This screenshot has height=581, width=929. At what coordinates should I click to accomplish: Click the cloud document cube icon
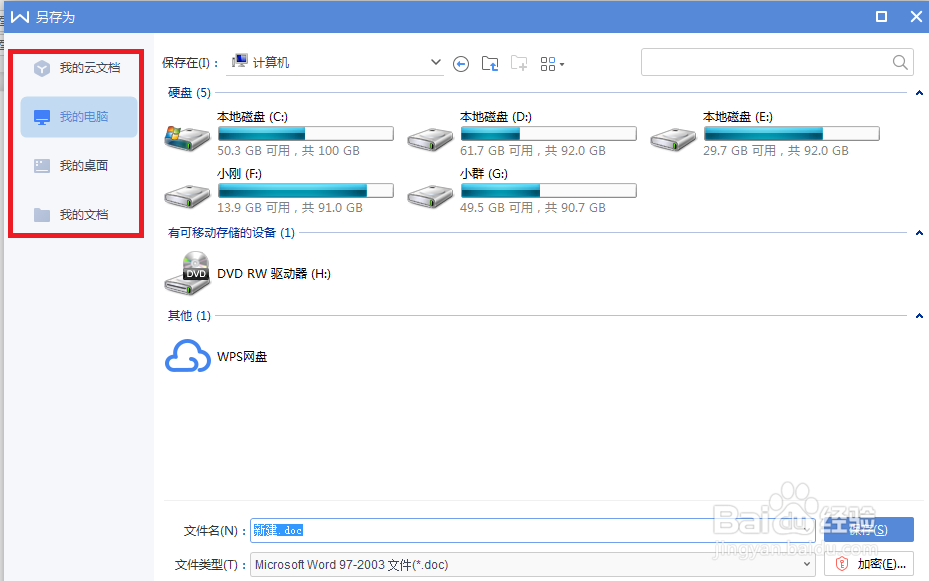[42, 68]
